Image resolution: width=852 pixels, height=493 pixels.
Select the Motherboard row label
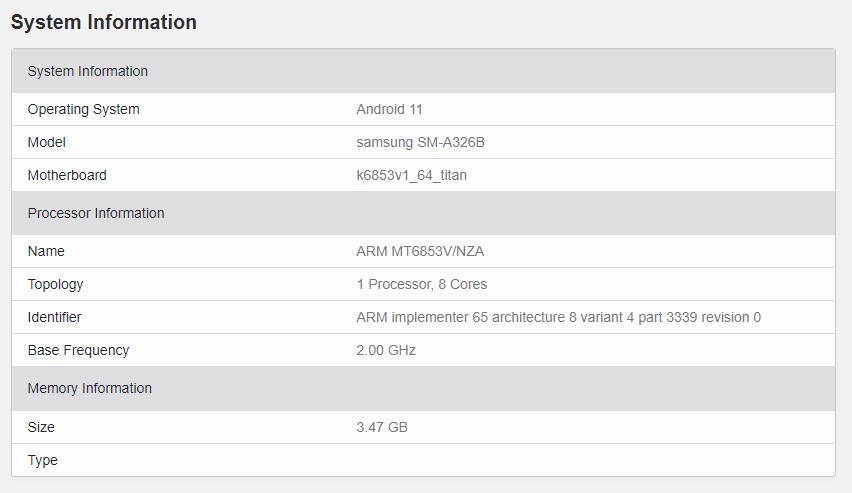(x=67, y=175)
